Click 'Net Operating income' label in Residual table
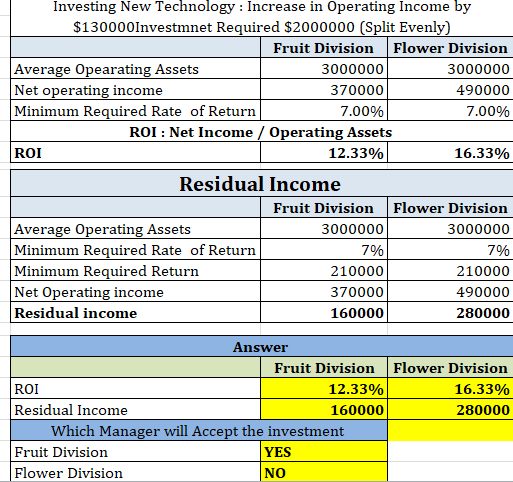This screenshot has width=513, height=482. pyautogui.click(x=135, y=292)
